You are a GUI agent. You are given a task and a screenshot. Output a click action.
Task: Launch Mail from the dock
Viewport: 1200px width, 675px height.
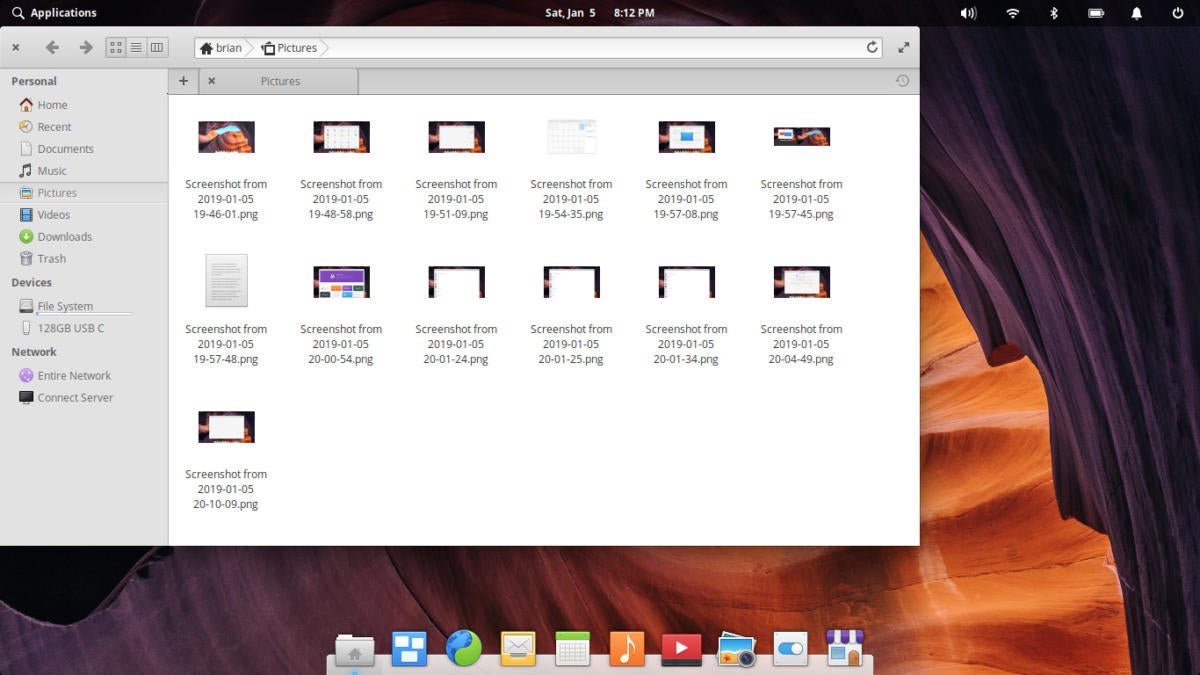pos(518,649)
